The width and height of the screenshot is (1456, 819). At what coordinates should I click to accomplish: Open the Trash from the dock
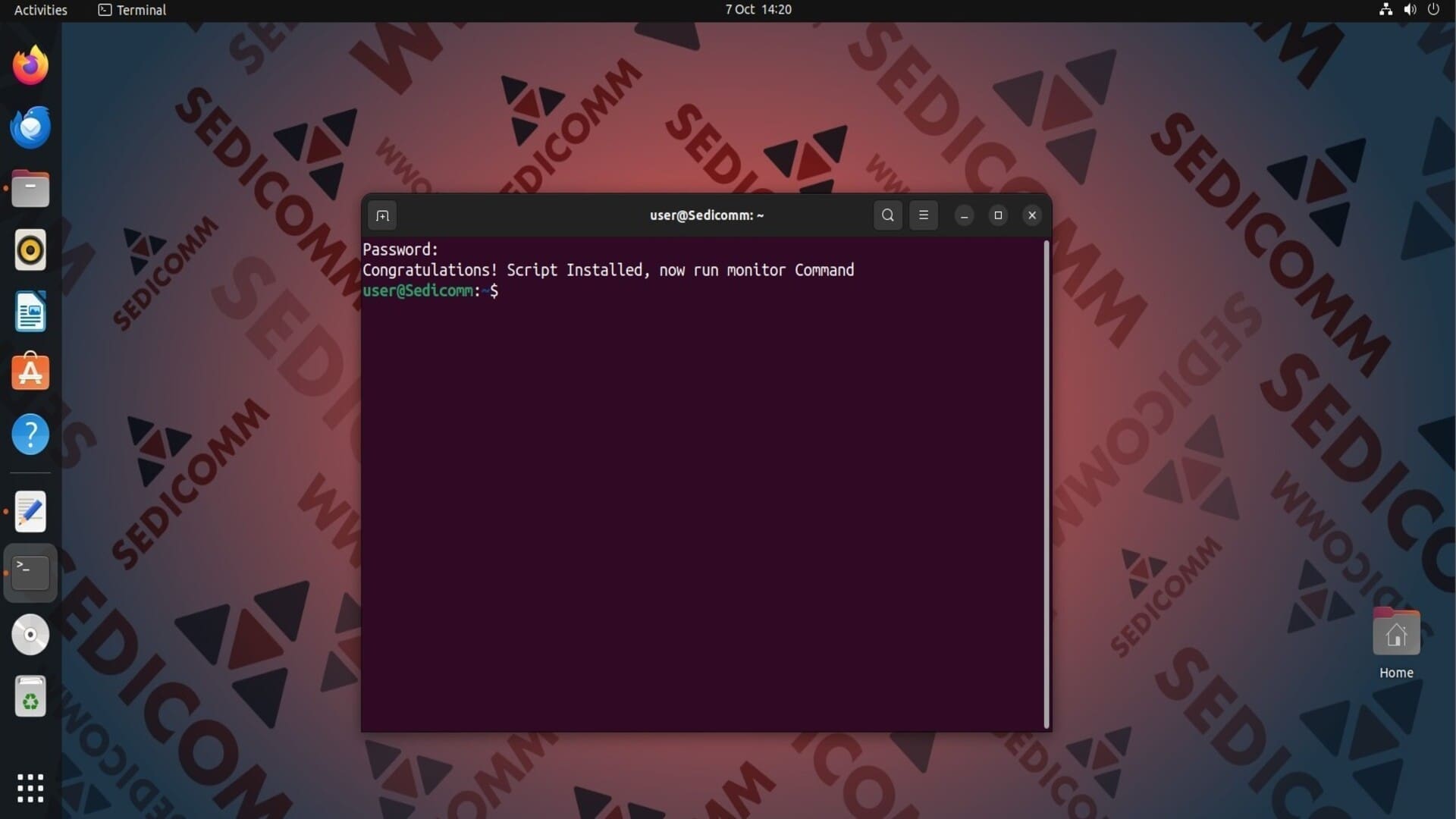pos(30,696)
